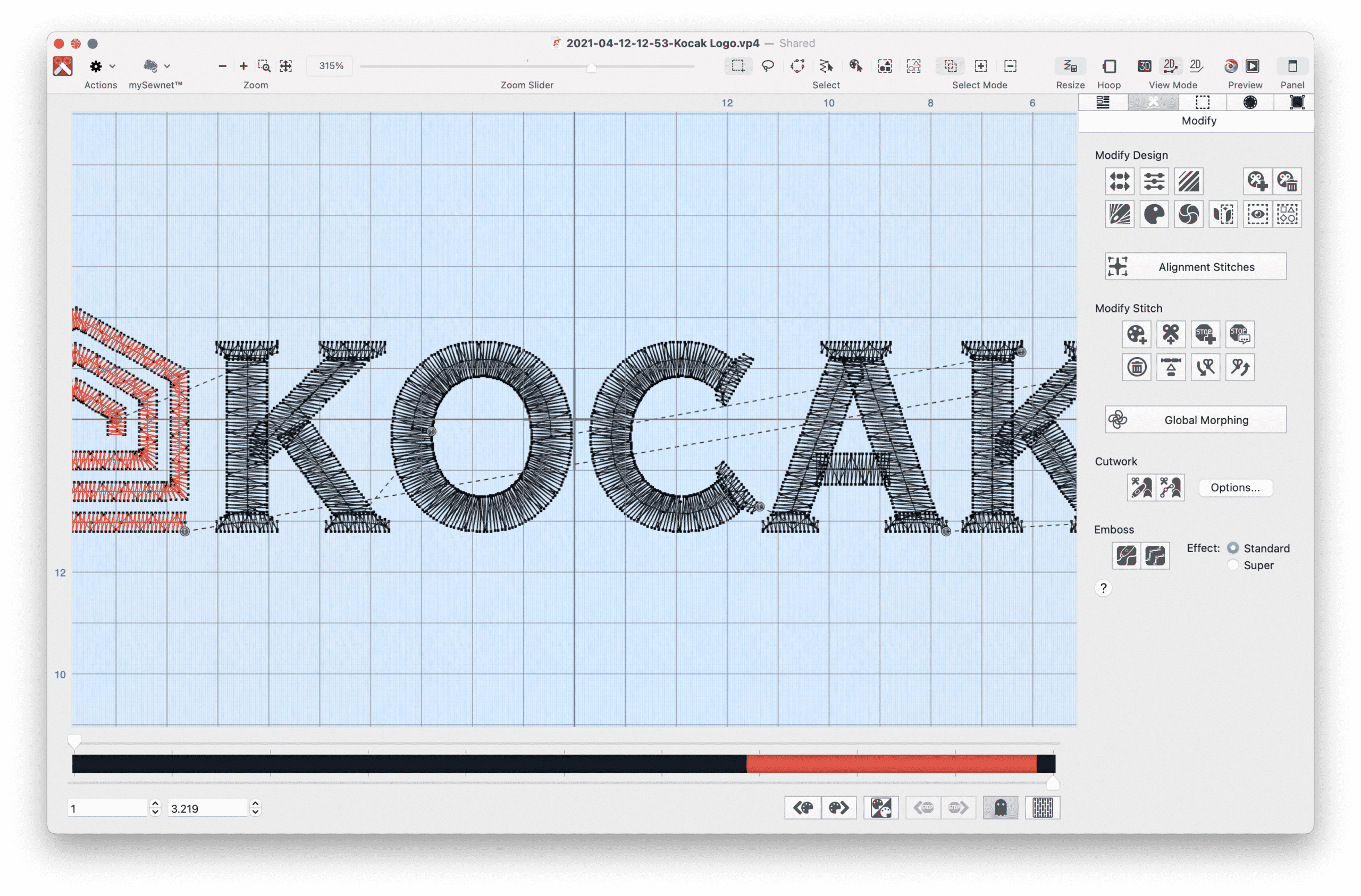Screen dimensions: 1361x896
Task: Open the Hoop selection
Action: (1109, 66)
